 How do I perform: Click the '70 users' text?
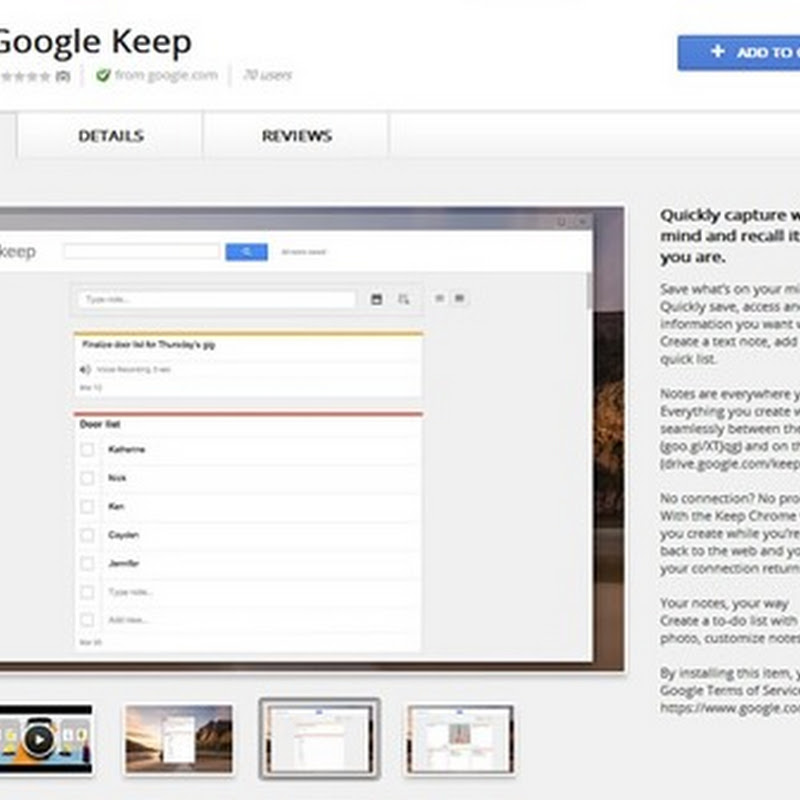tap(267, 76)
